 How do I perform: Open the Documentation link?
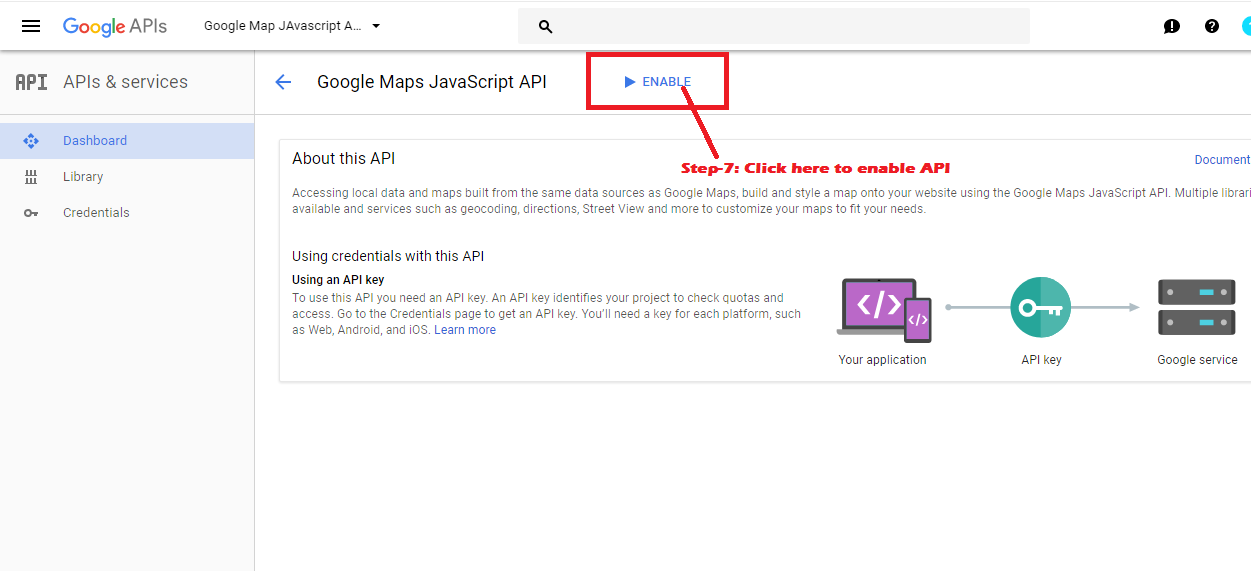pos(1222,160)
